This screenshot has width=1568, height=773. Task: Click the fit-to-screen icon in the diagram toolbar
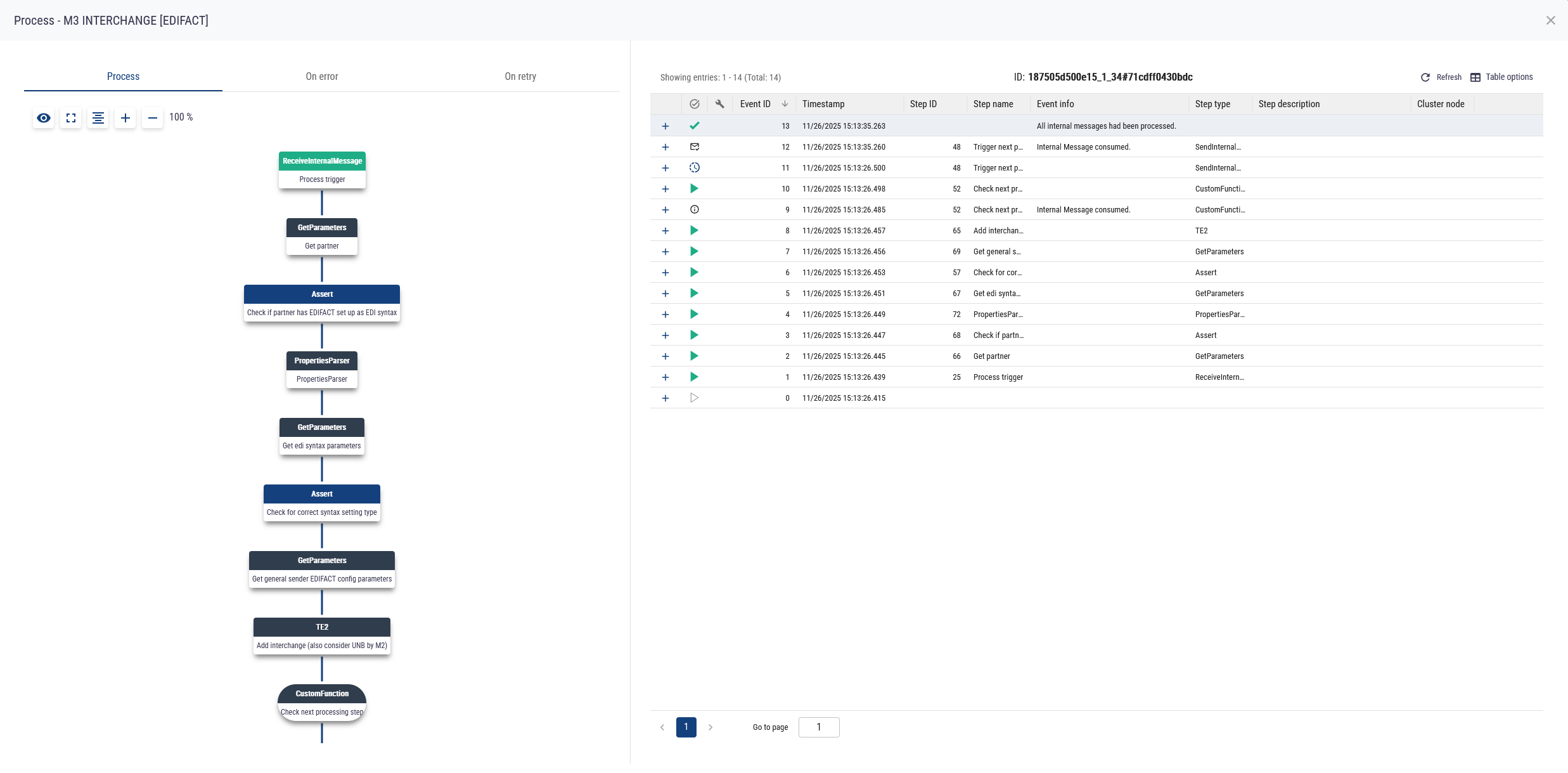(x=70, y=118)
